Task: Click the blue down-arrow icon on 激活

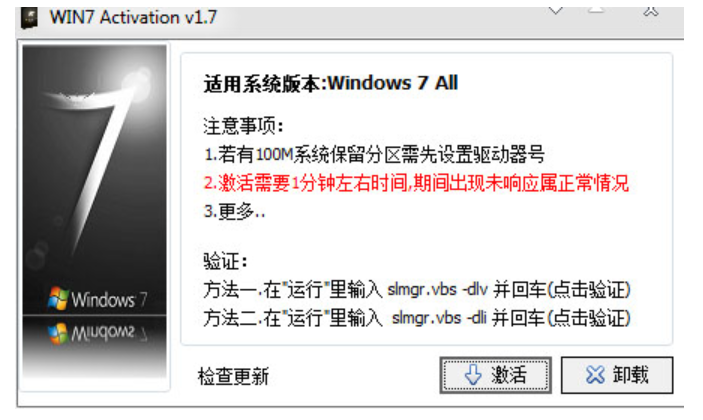Action: click(x=473, y=375)
